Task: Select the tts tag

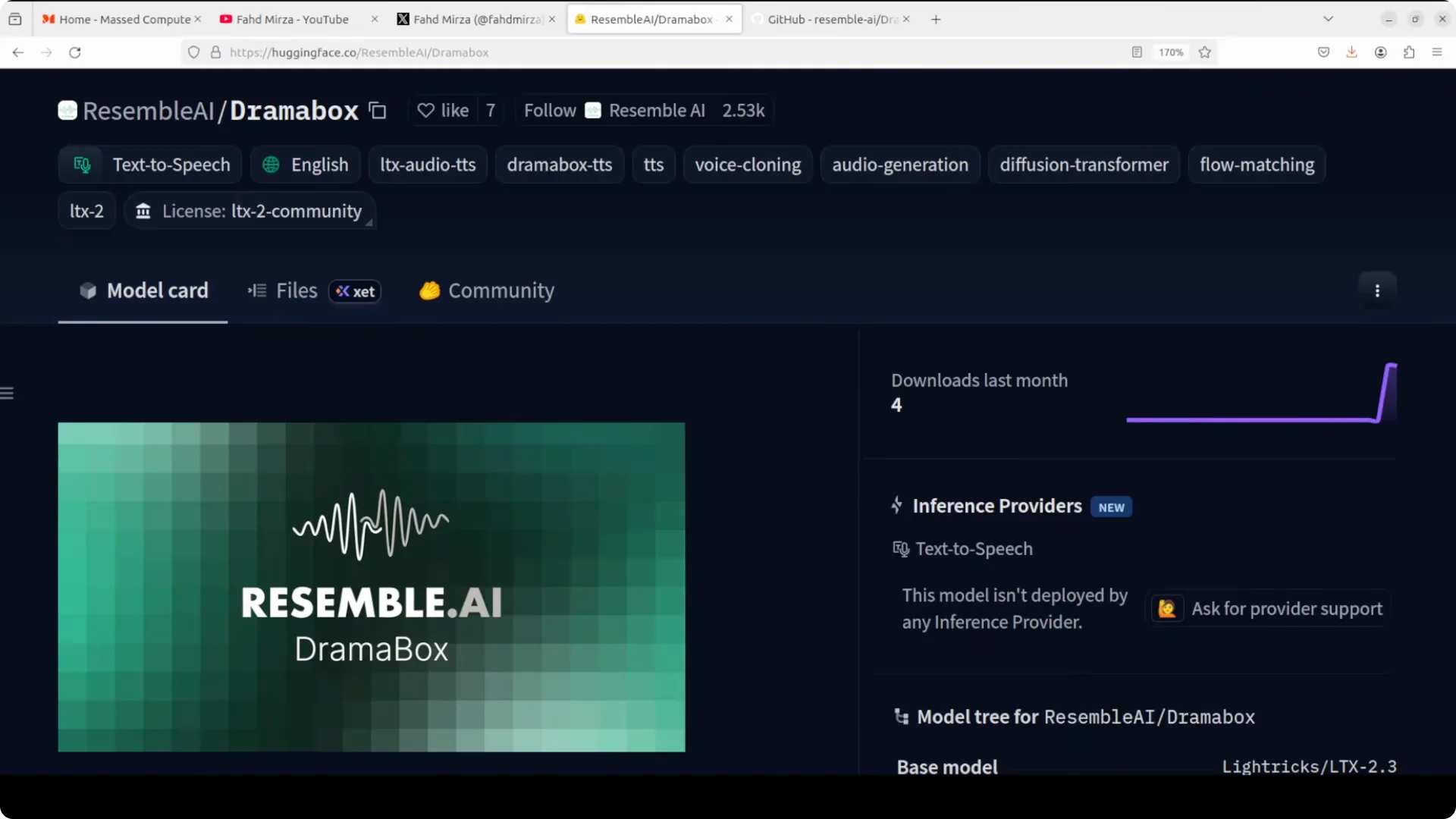Action: [x=654, y=165]
